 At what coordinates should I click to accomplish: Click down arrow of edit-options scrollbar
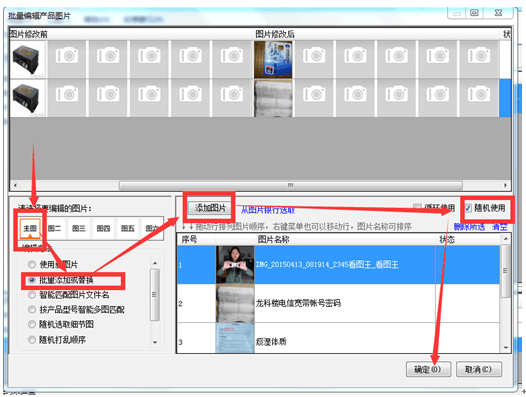pyautogui.click(x=155, y=342)
